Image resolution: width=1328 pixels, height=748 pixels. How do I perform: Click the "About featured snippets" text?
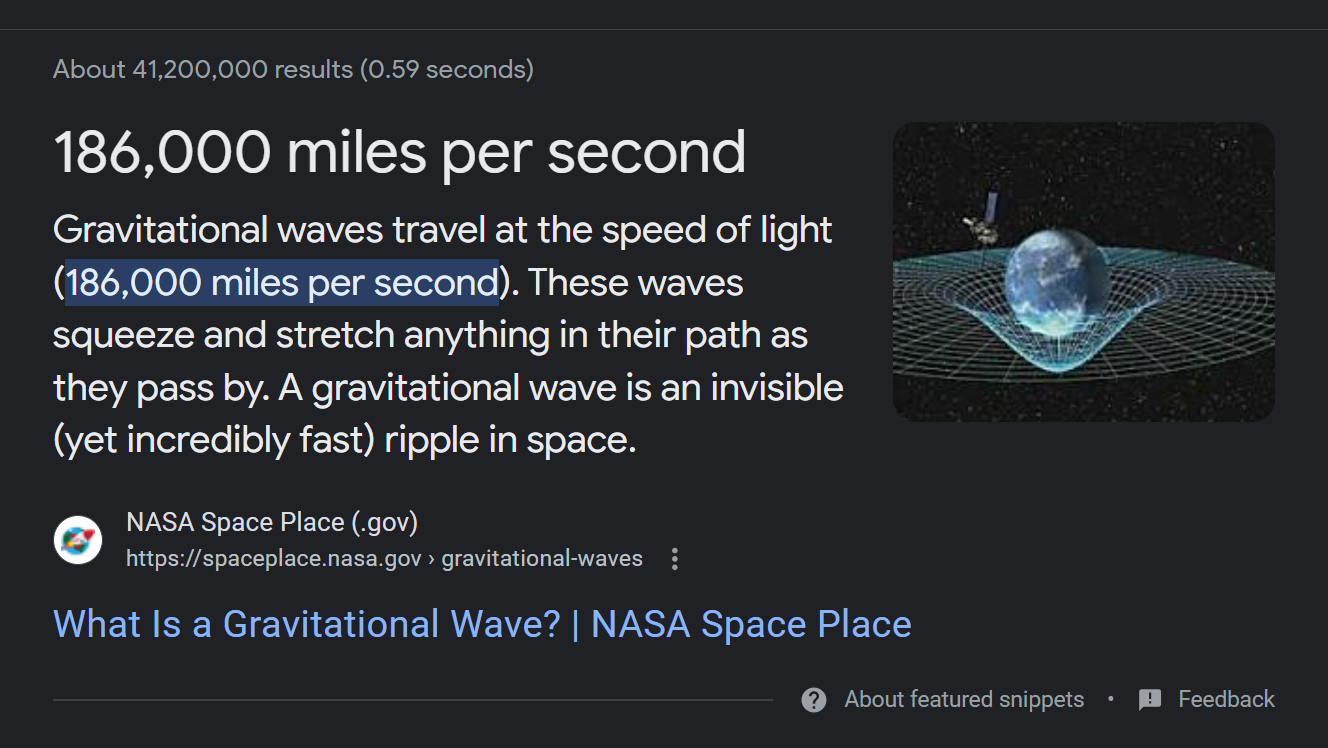(x=964, y=700)
